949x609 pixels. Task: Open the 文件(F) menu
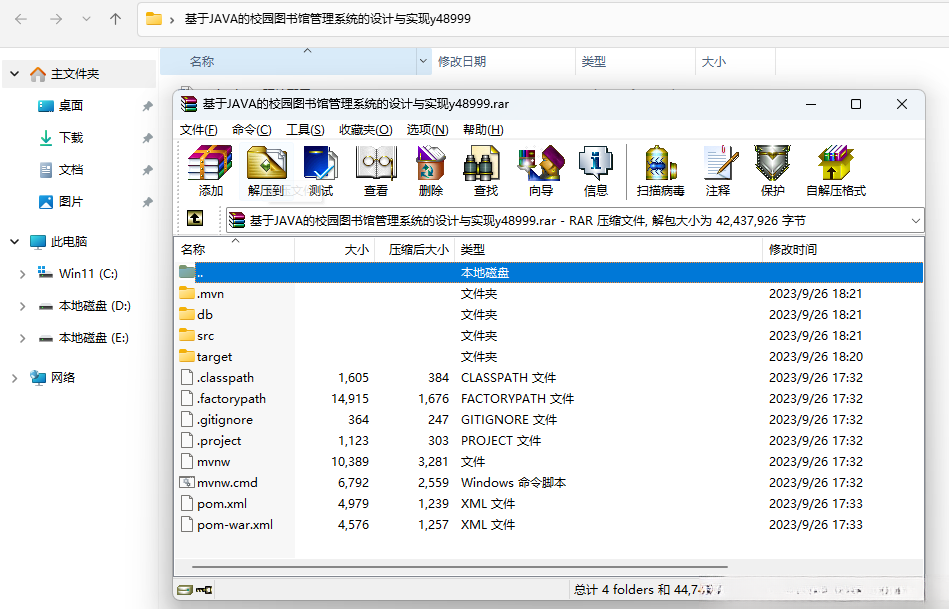point(199,130)
